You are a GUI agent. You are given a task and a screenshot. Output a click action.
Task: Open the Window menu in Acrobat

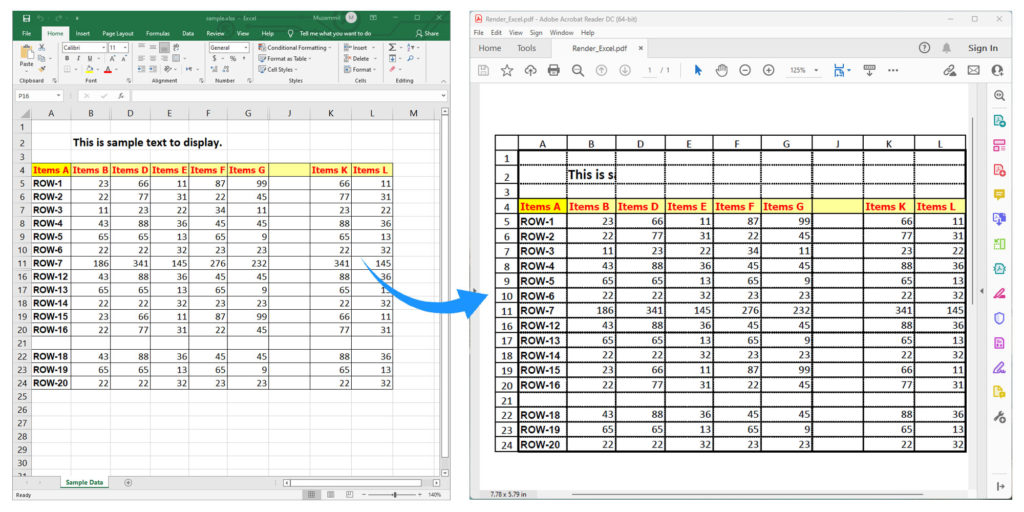point(561,32)
